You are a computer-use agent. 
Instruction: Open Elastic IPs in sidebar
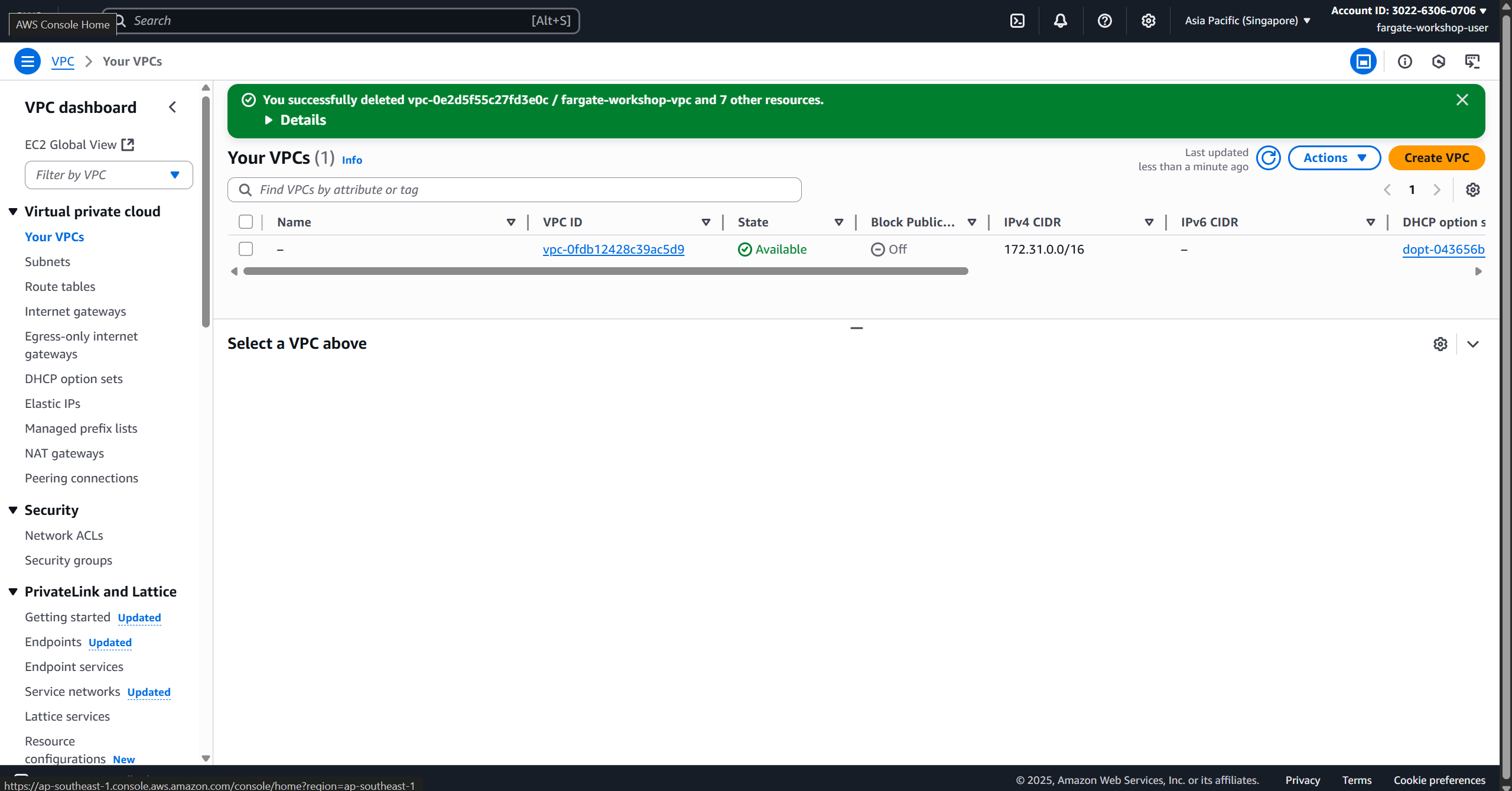(53, 404)
